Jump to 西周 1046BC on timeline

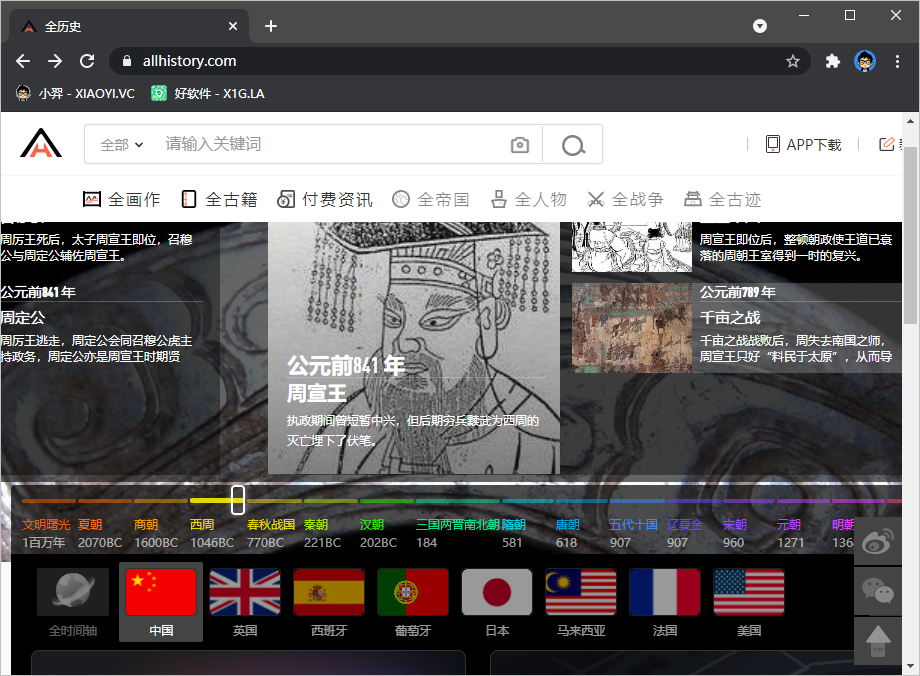coord(212,533)
